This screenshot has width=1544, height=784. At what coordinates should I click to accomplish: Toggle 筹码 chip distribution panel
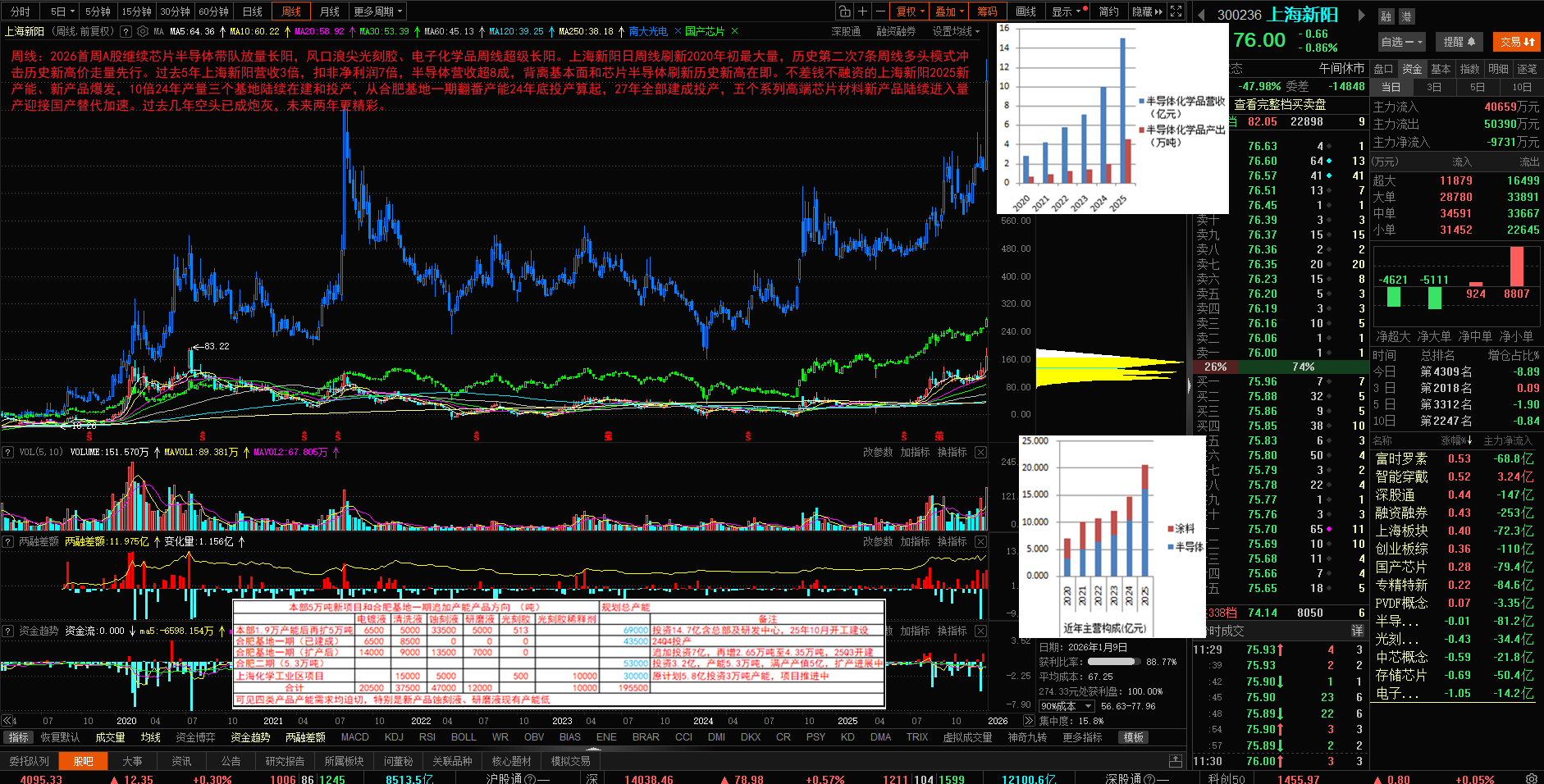987,11
